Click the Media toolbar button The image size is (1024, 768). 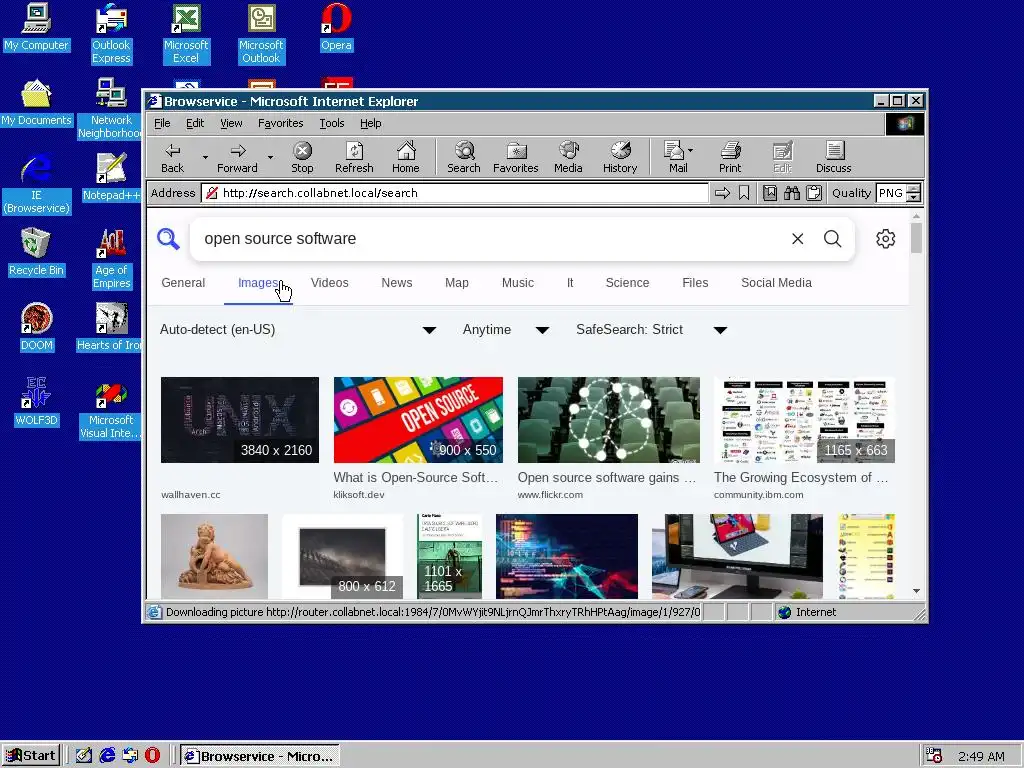click(568, 157)
